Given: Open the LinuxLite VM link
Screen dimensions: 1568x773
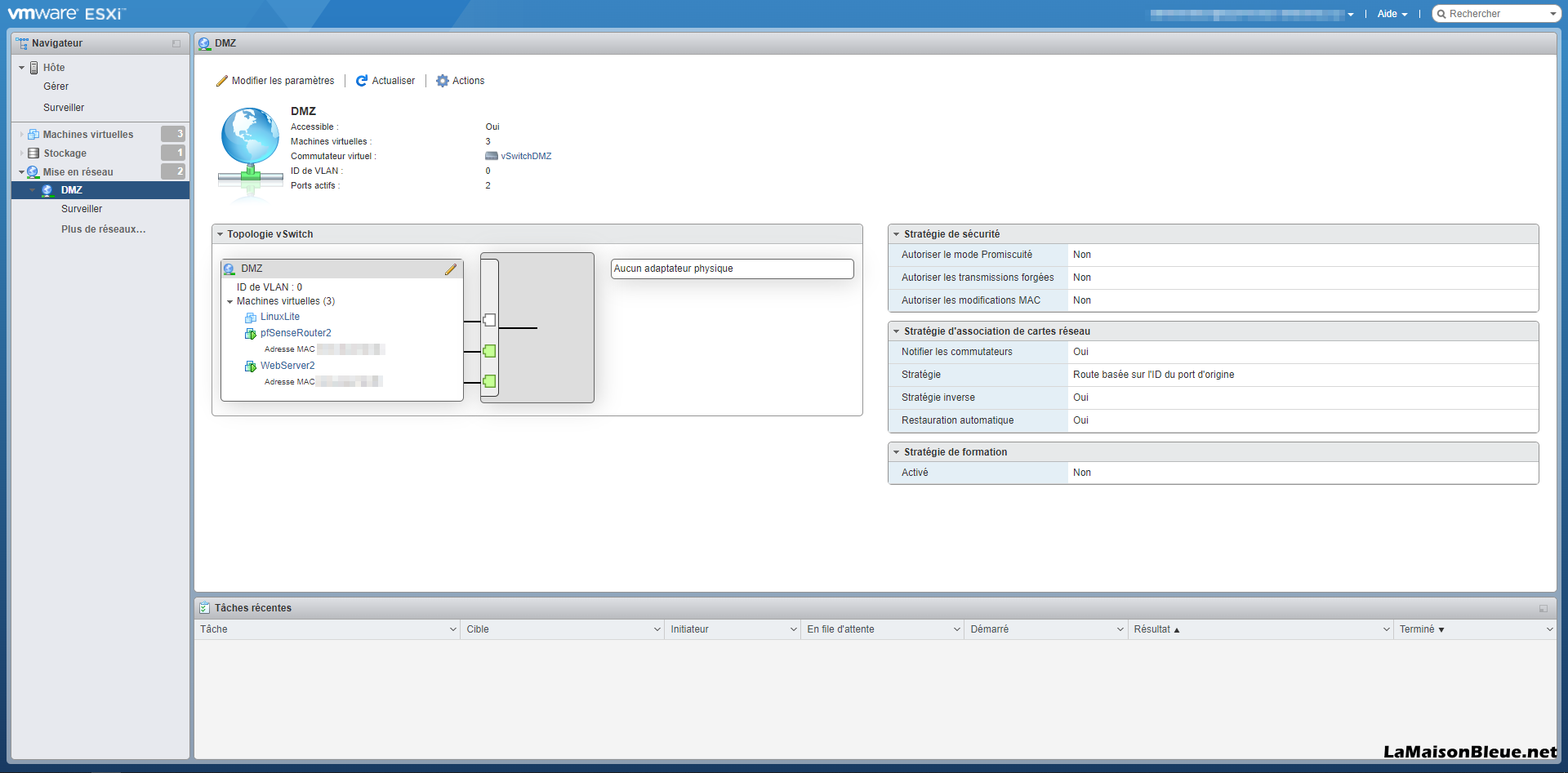Looking at the screenshot, I should point(280,317).
